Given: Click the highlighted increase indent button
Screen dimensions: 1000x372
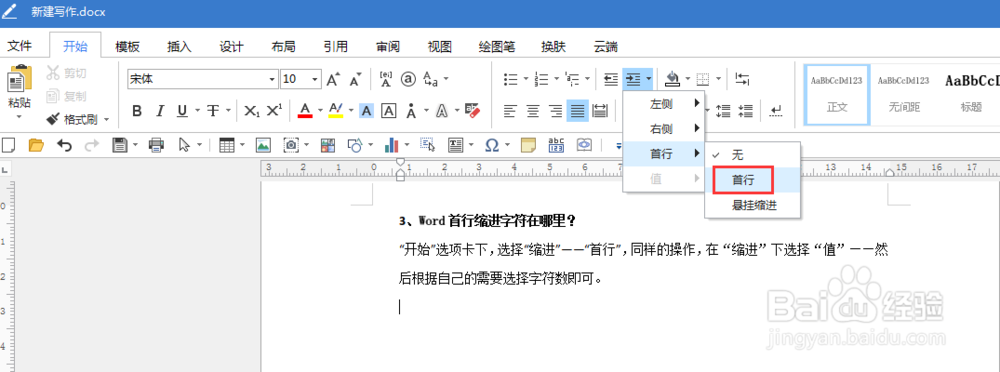Looking at the screenshot, I should [633, 79].
